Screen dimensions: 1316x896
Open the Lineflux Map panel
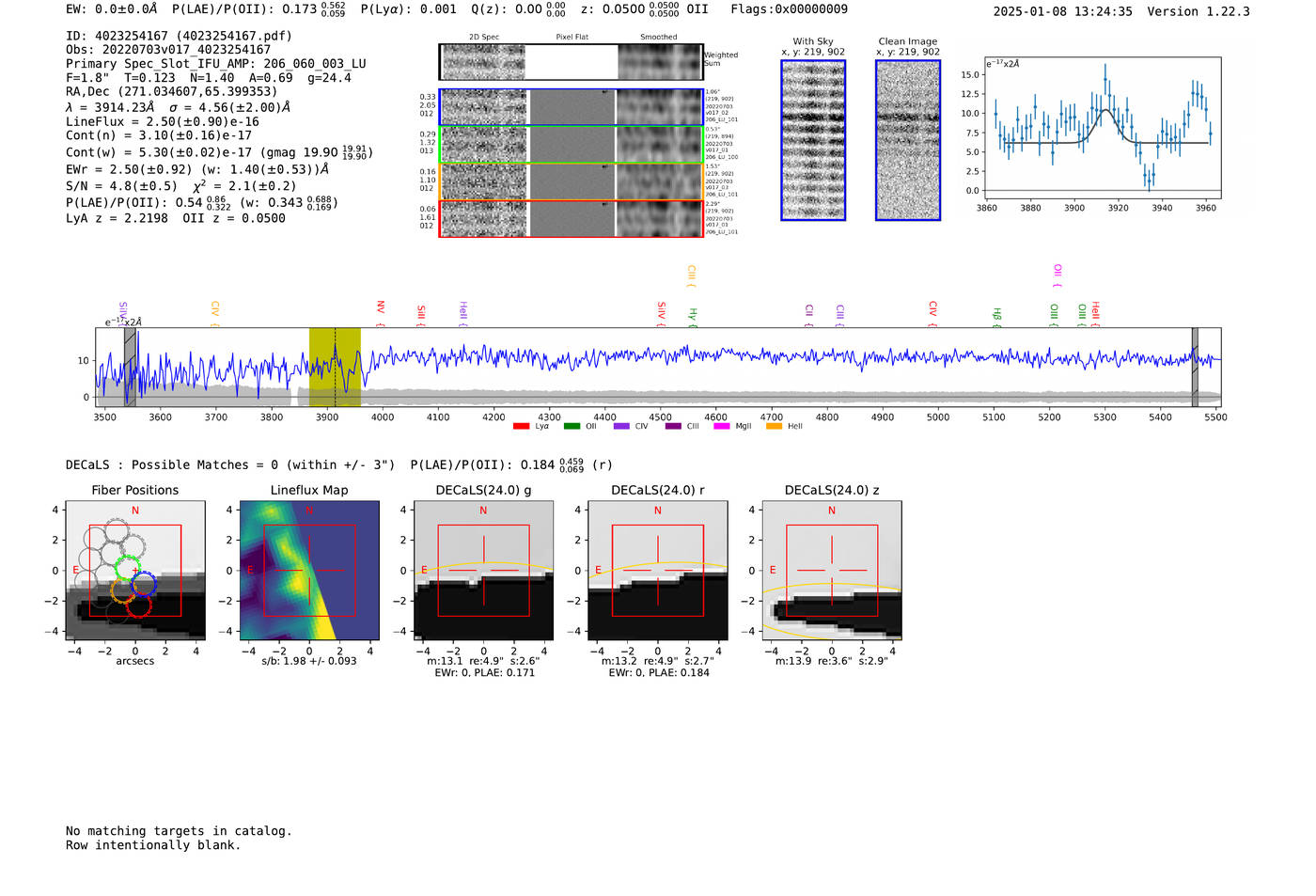(x=309, y=571)
